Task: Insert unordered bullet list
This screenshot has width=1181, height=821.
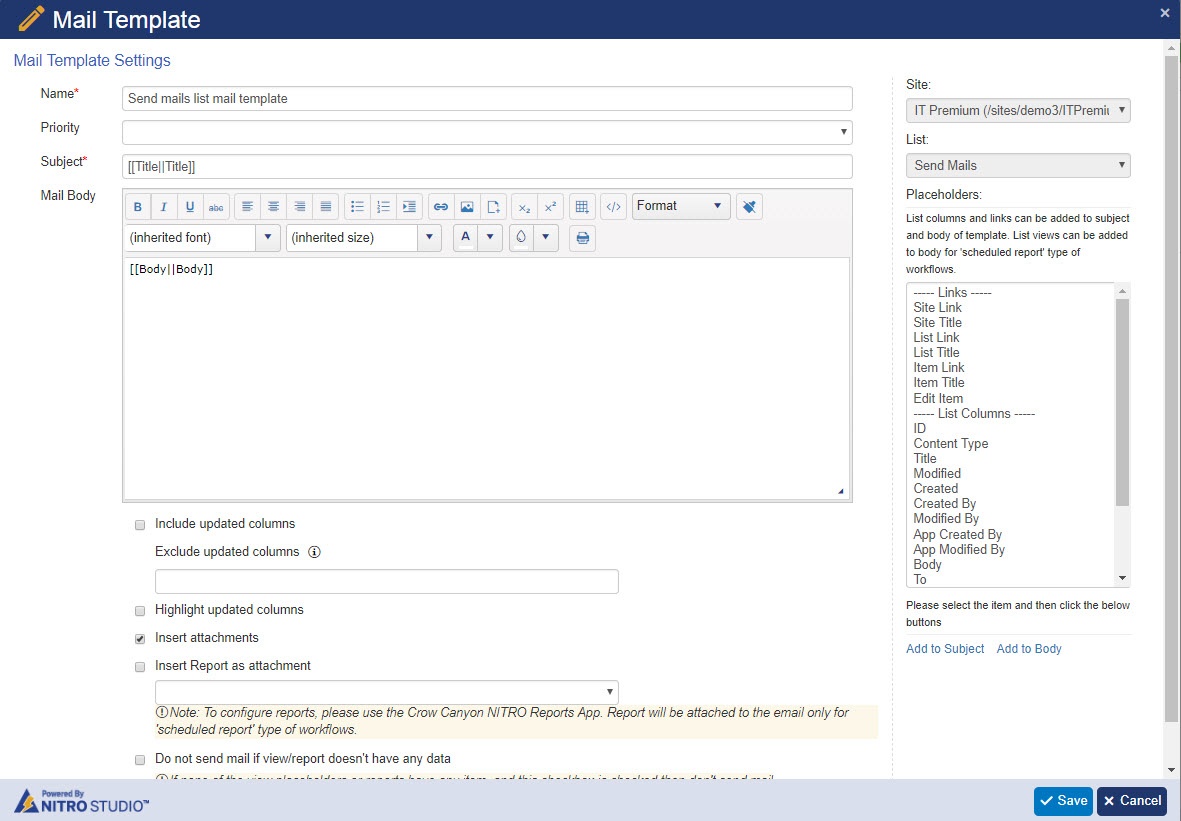Action: coord(358,207)
